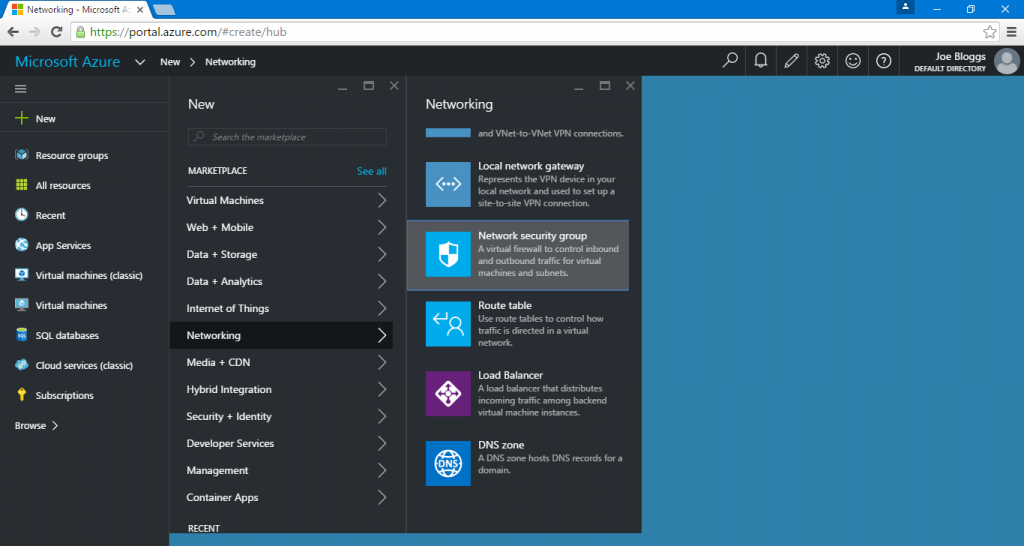Open Load Balancer title text
The height and width of the screenshot is (546, 1024).
[510, 376]
